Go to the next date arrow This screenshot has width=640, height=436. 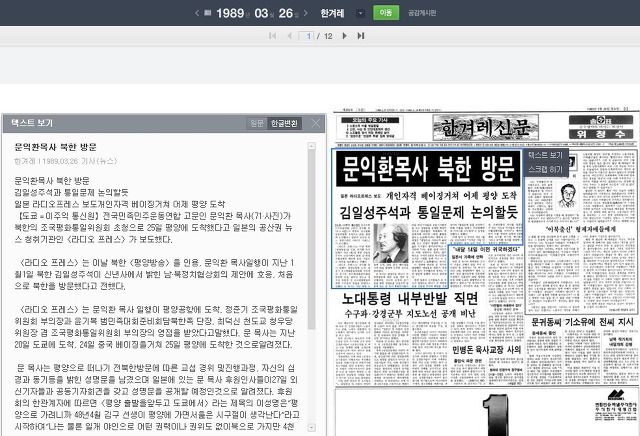coord(306,13)
